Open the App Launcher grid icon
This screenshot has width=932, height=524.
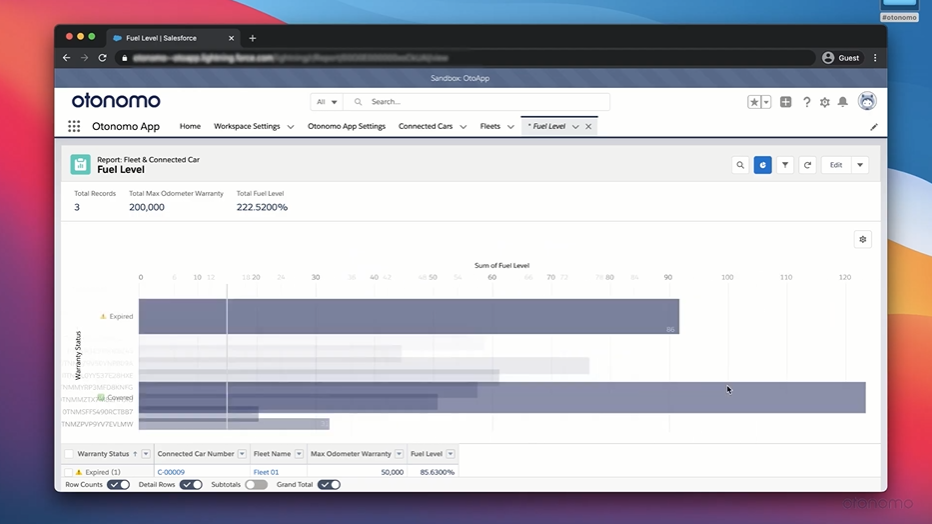pos(74,126)
